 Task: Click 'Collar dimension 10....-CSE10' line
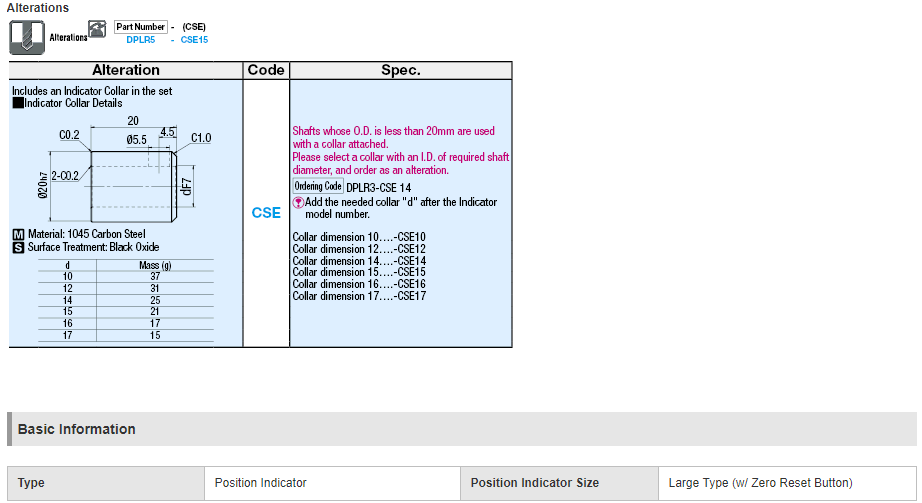[359, 237]
